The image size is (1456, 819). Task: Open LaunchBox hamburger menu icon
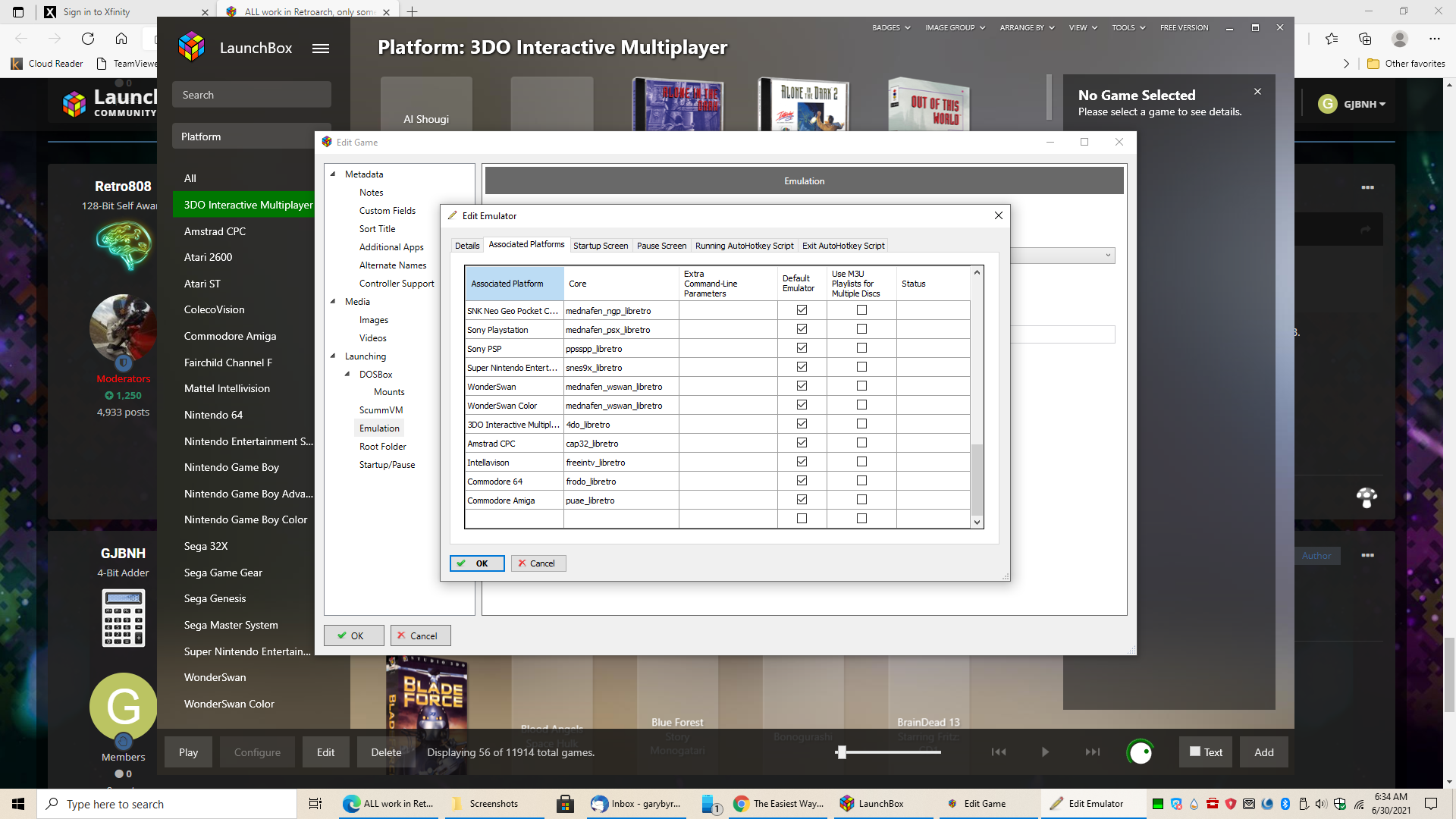pos(321,48)
